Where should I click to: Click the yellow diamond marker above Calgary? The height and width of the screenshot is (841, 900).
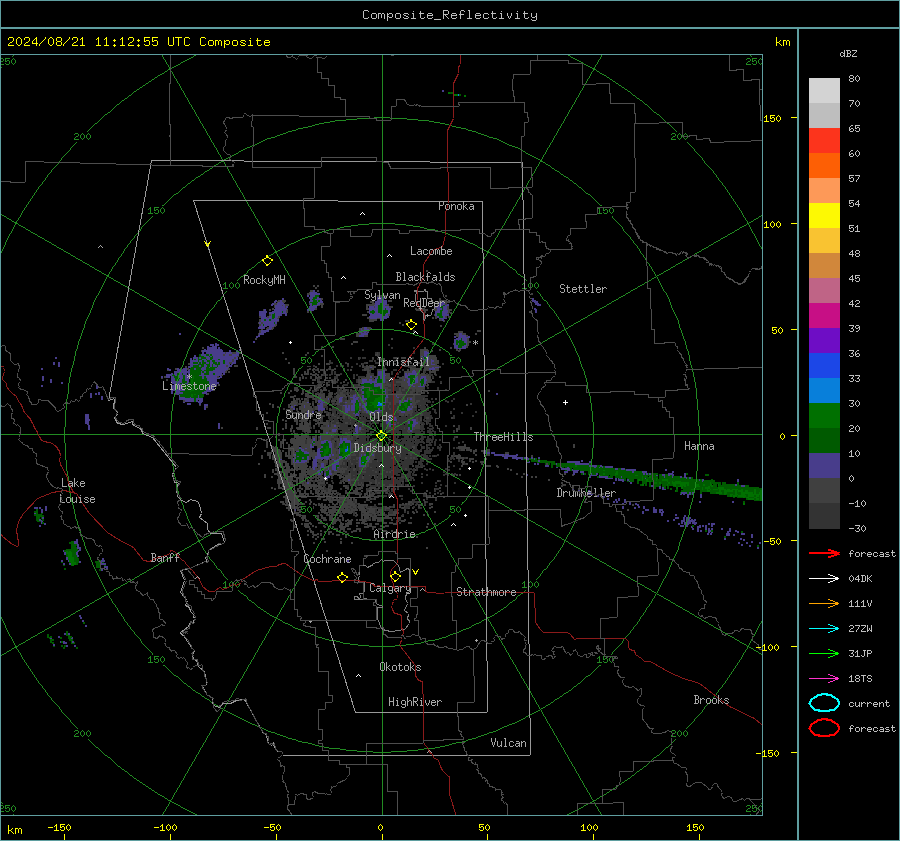(395, 576)
